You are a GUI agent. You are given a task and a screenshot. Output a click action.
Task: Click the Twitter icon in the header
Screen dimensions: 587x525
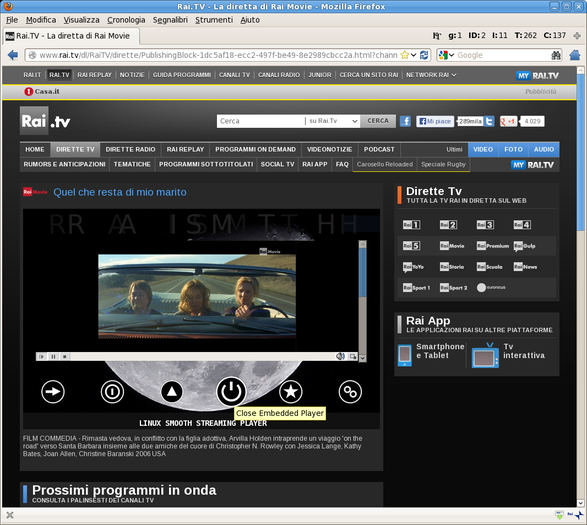(x=489, y=121)
